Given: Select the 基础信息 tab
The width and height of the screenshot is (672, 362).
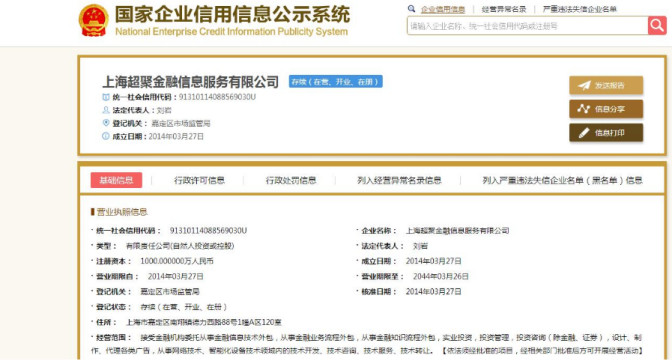Looking at the screenshot, I should (116, 180).
